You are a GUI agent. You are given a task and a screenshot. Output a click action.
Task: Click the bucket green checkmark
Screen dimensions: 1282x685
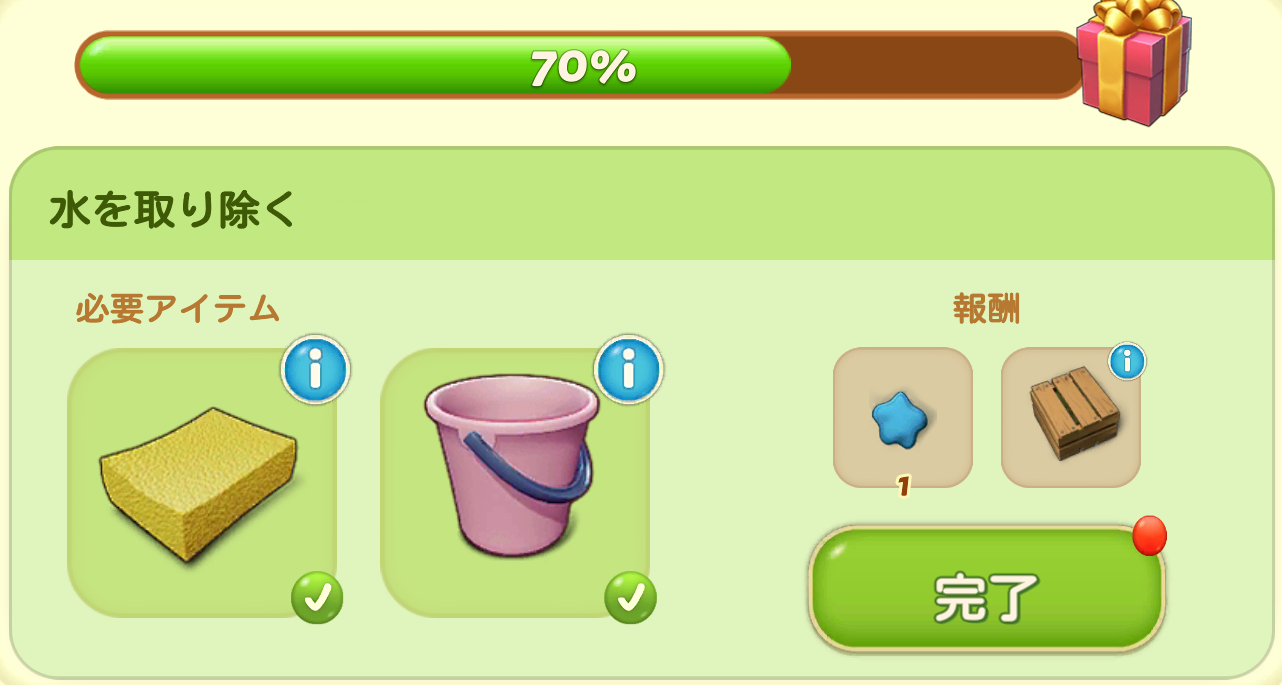click(630, 598)
